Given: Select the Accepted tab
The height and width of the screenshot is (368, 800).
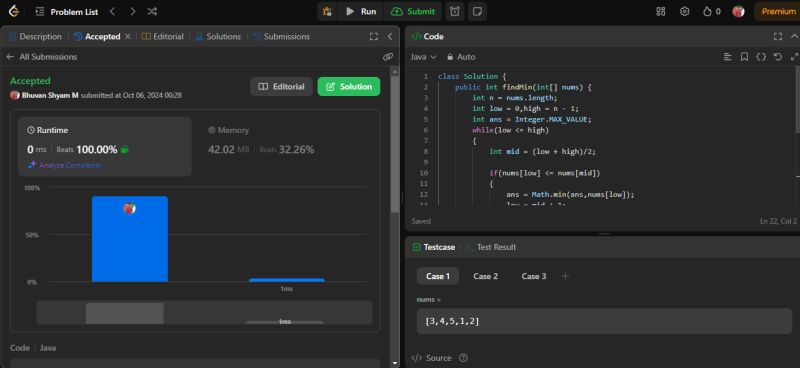Looking at the screenshot, I should coord(97,37).
